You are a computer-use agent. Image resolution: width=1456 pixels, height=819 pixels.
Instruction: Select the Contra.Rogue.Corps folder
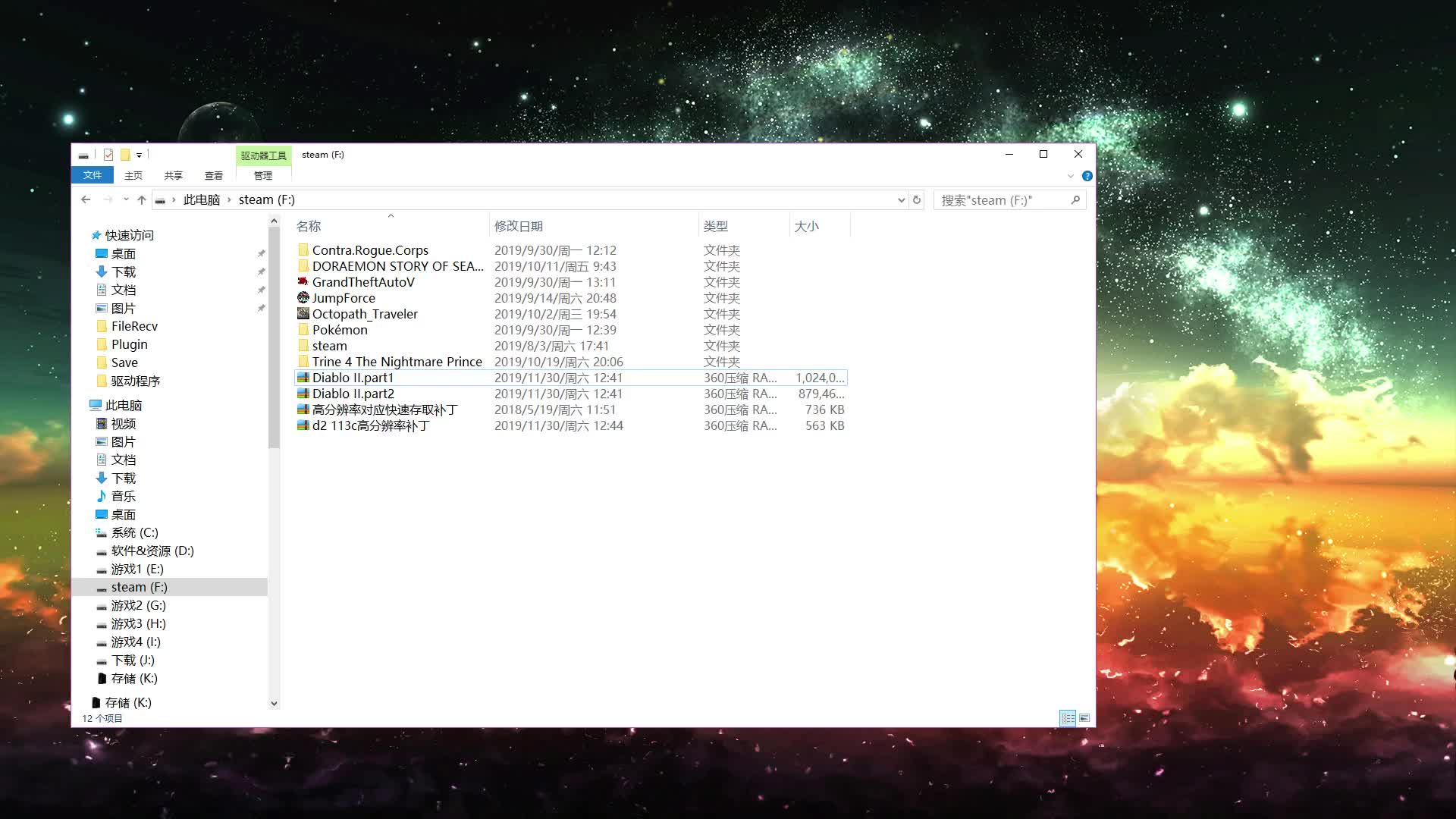pyautogui.click(x=370, y=250)
